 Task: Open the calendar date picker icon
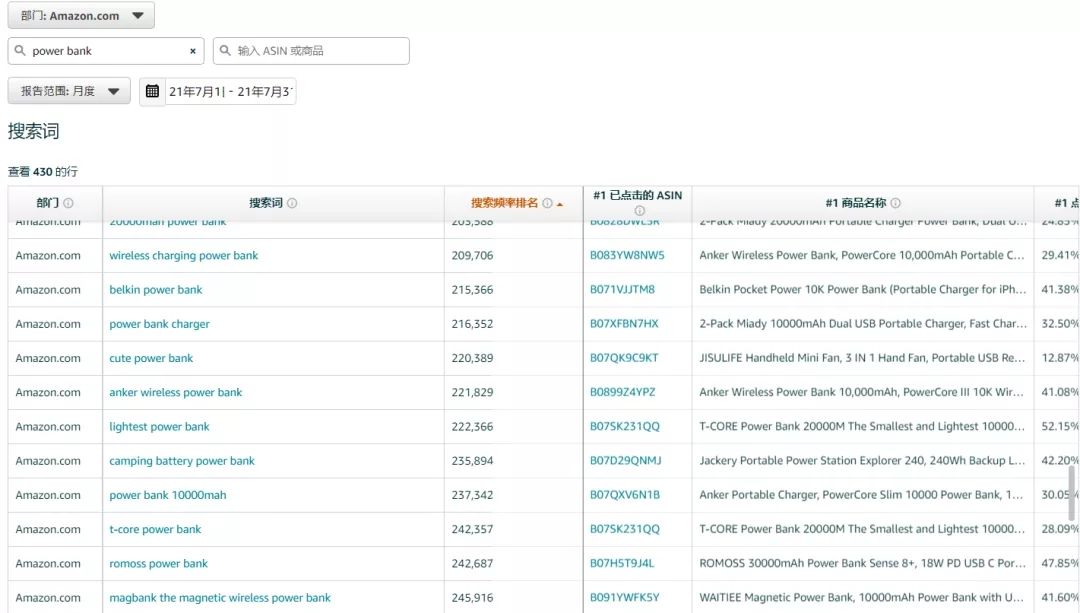click(x=152, y=91)
